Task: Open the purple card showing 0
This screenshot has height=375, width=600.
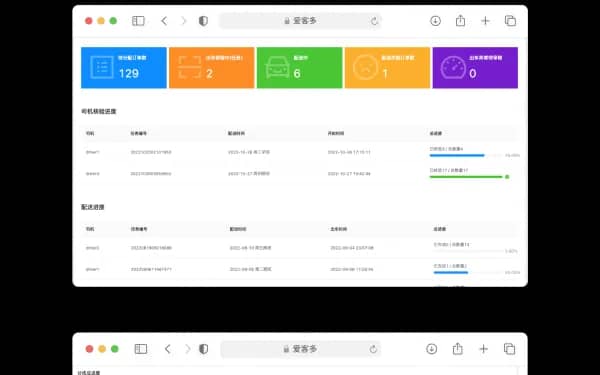Action: coord(475,68)
